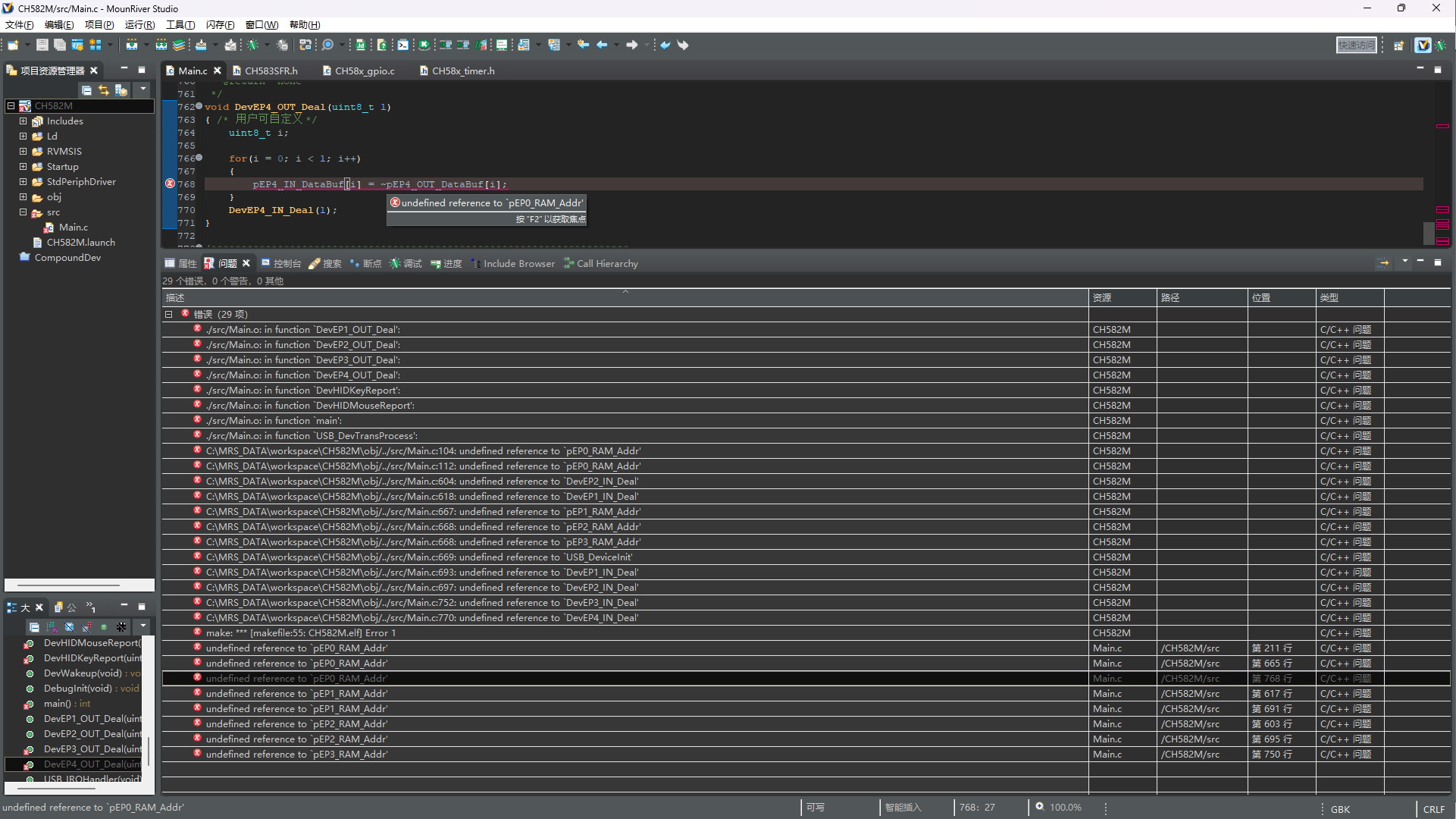The image size is (1456, 819).
Task: Click the Save All toolbar icon
Action: tap(60, 45)
